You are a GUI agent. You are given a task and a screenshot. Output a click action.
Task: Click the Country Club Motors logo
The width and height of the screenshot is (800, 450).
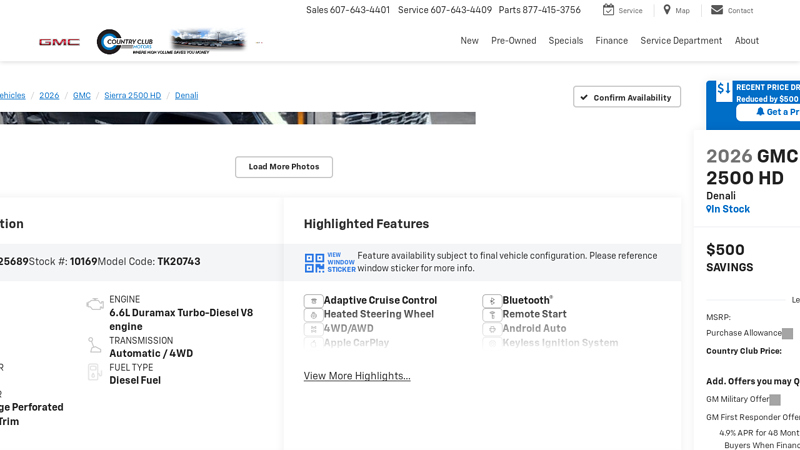click(x=124, y=42)
